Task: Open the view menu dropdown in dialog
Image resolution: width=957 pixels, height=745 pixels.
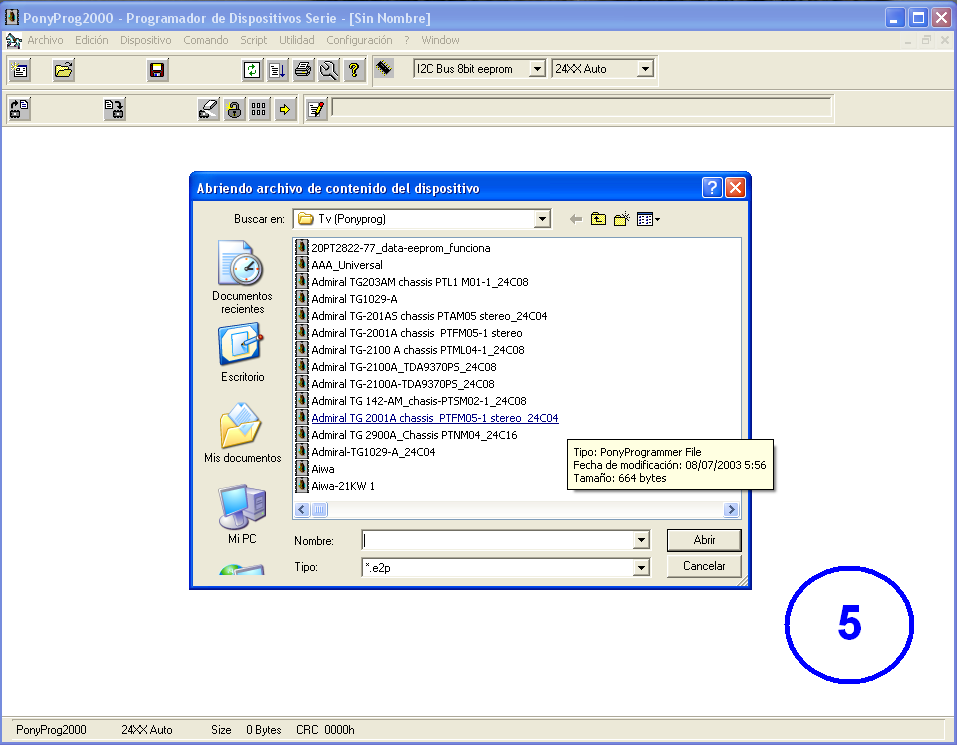Action: pyautogui.click(x=649, y=219)
